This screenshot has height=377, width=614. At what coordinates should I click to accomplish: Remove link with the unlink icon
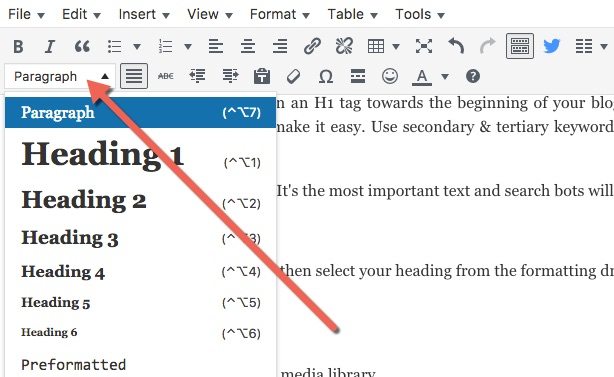click(x=344, y=46)
